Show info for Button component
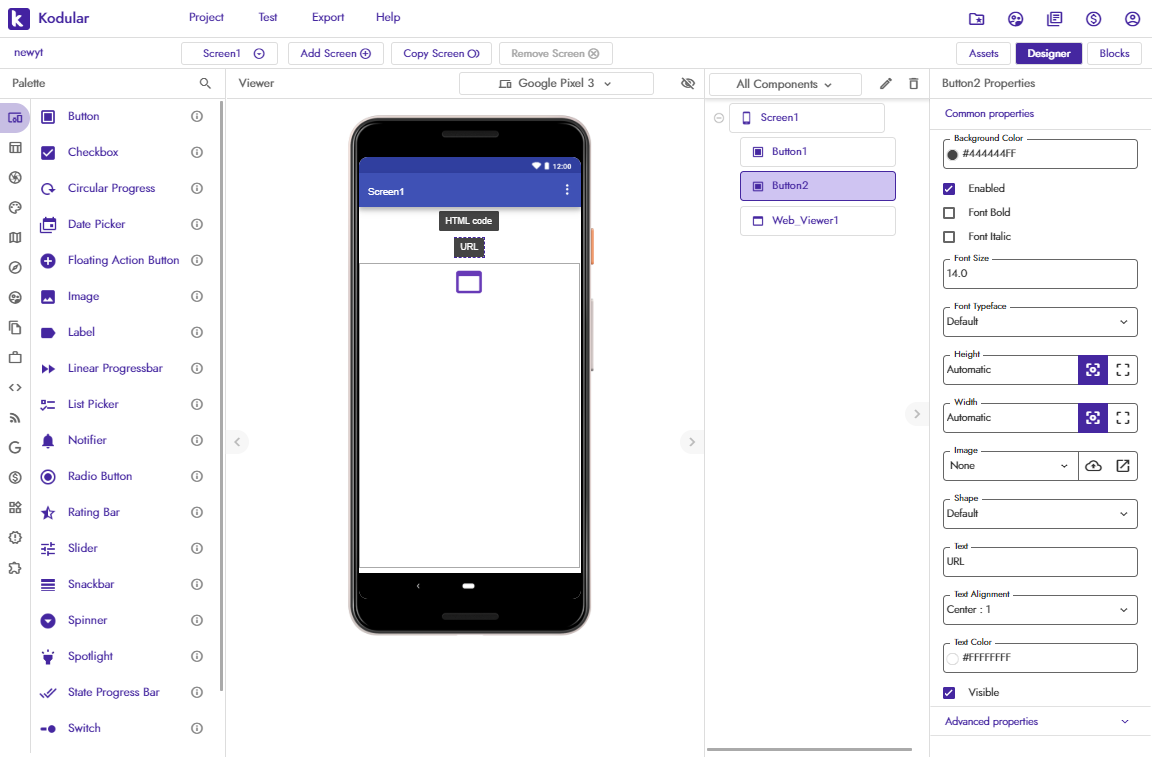 pos(197,116)
